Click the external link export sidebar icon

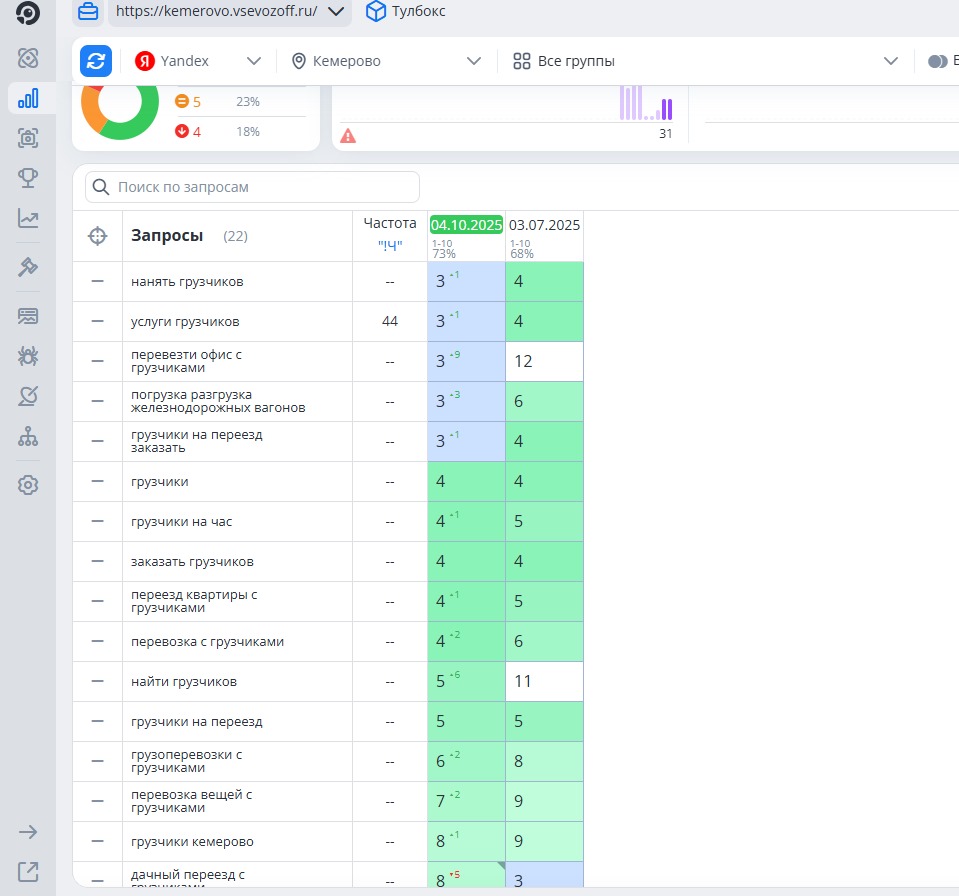[28, 872]
